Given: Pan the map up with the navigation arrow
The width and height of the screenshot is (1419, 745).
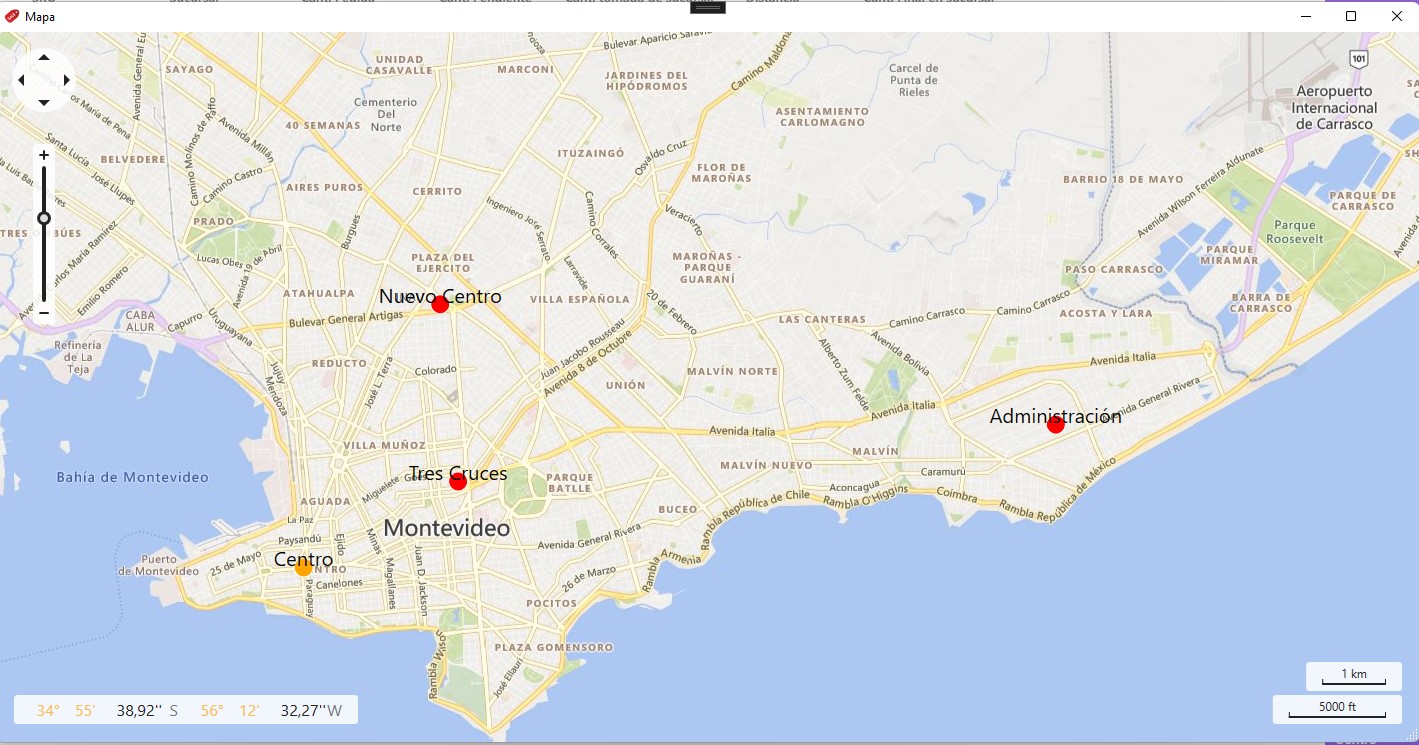Looking at the screenshot, I should click(x=43, y=58).
